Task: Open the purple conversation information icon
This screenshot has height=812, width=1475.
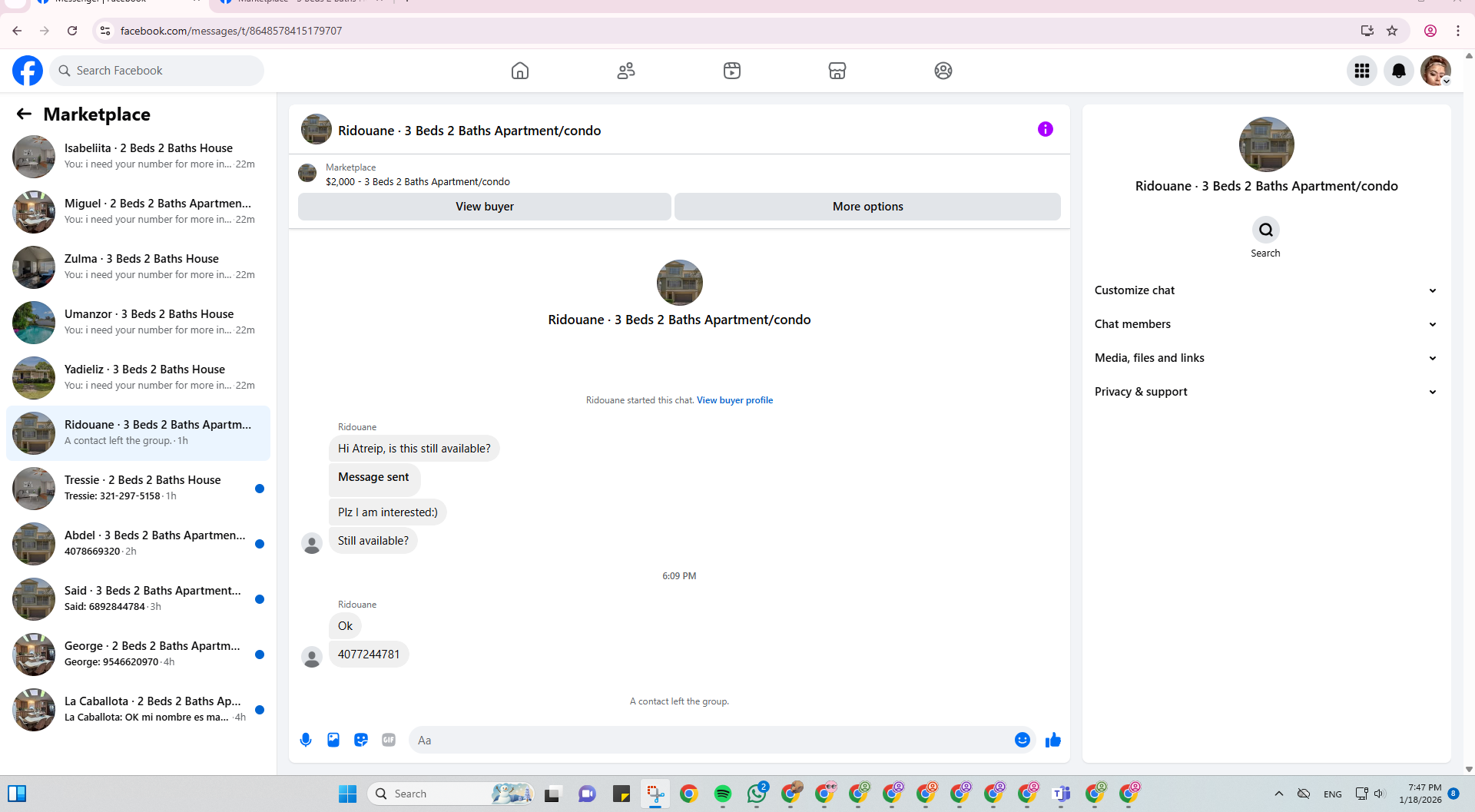Action: pyautogui.click(x=1045, y=129)
